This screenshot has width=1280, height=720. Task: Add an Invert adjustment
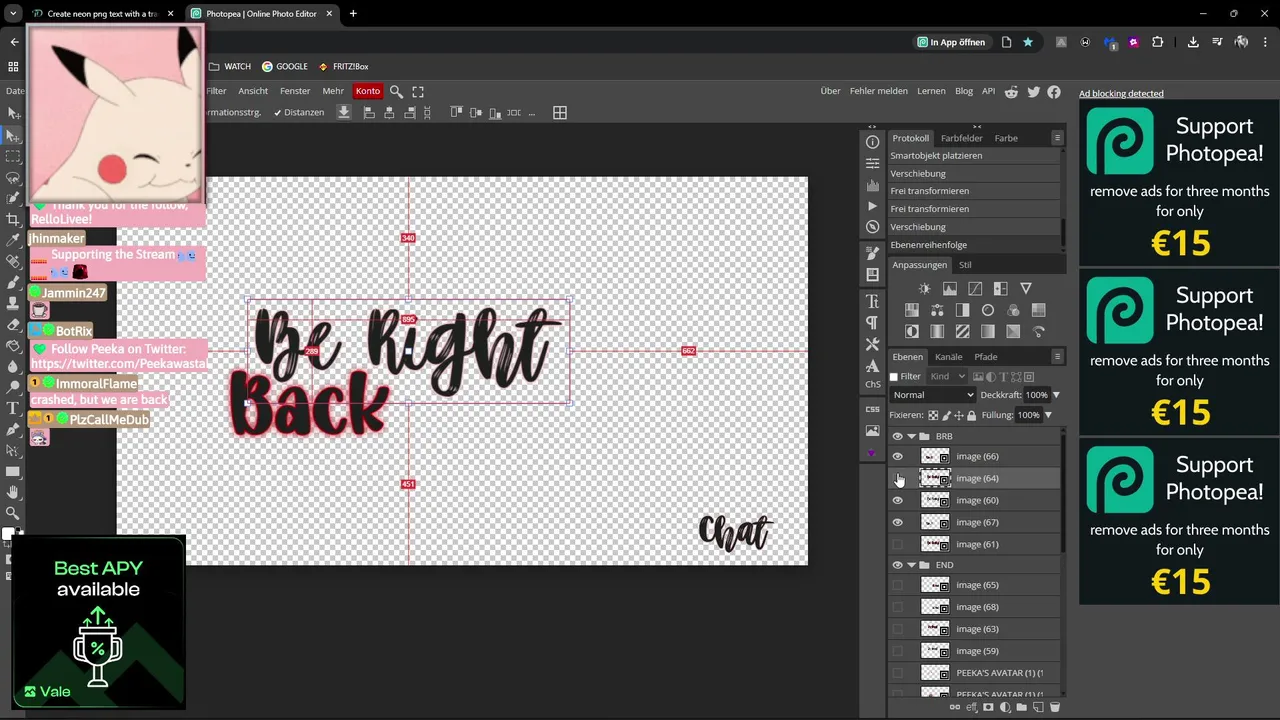coord(912,331)
